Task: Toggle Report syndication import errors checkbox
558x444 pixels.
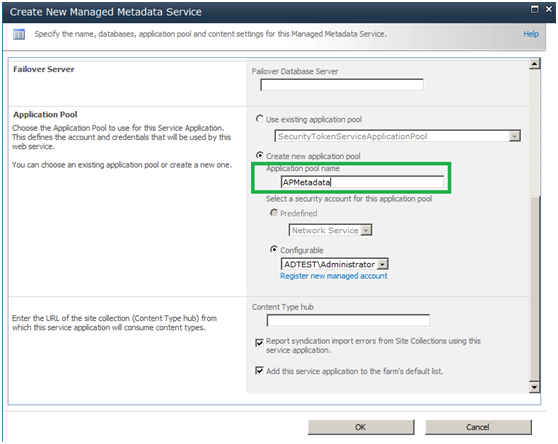Action: 259,343
